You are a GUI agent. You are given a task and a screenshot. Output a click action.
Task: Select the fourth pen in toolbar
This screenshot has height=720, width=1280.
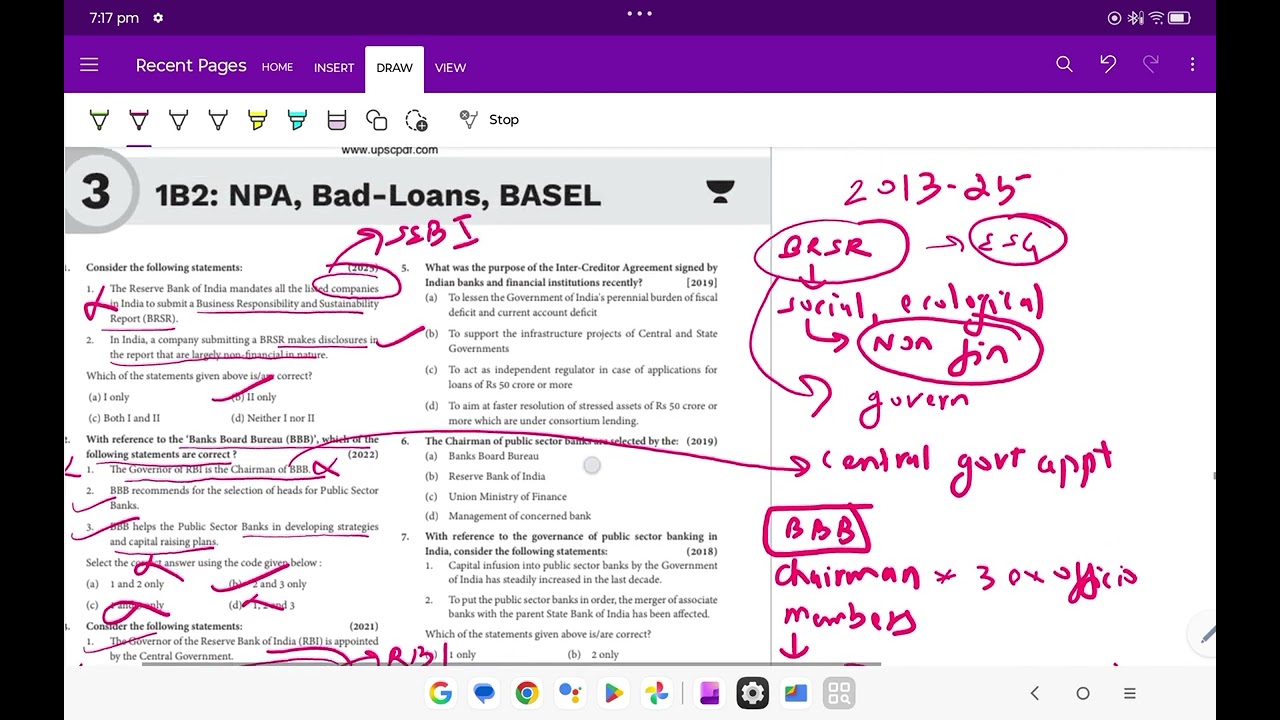tap(218, 120)
